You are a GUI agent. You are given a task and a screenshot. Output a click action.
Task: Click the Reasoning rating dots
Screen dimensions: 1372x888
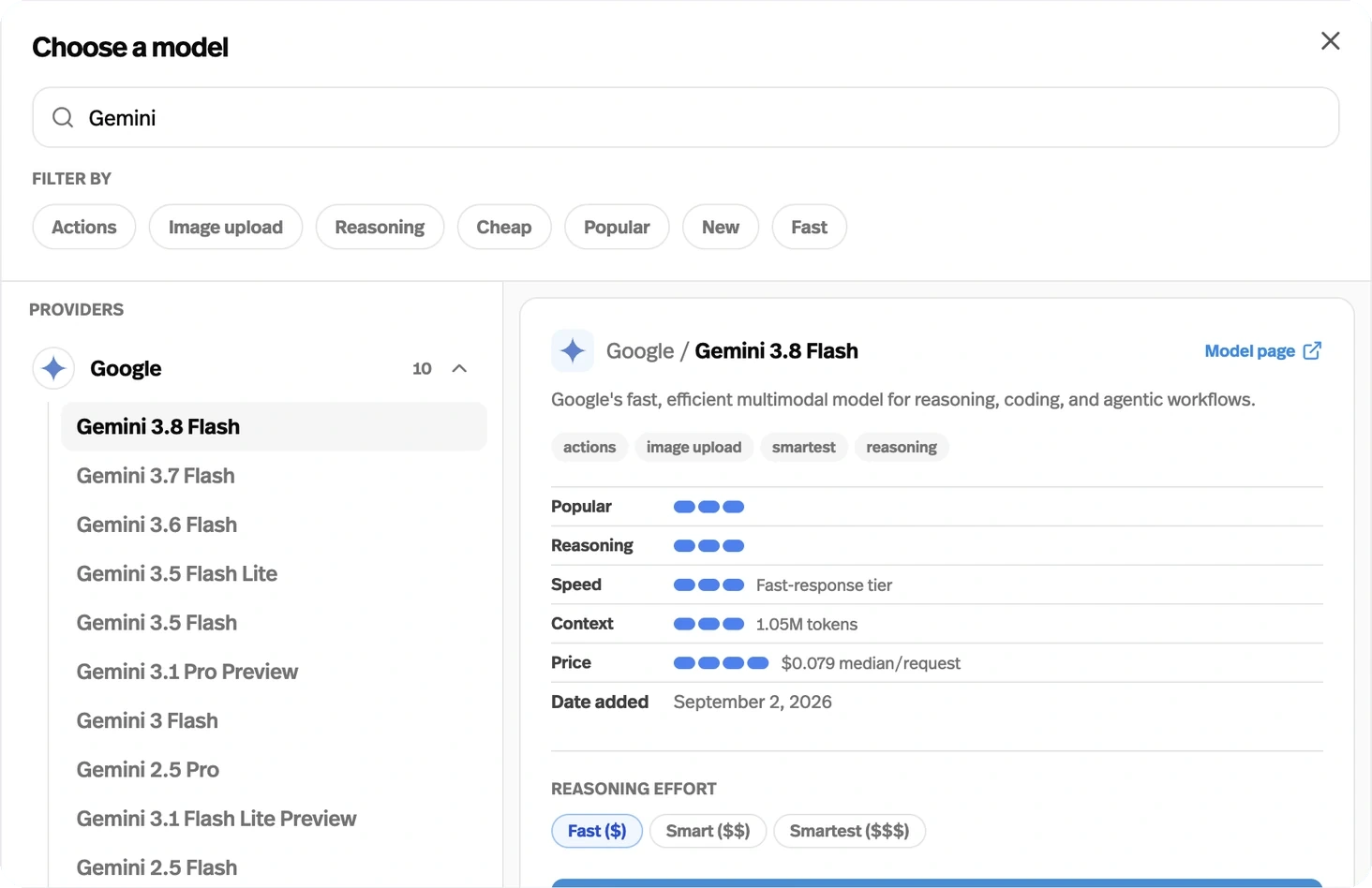coord(708,546)
